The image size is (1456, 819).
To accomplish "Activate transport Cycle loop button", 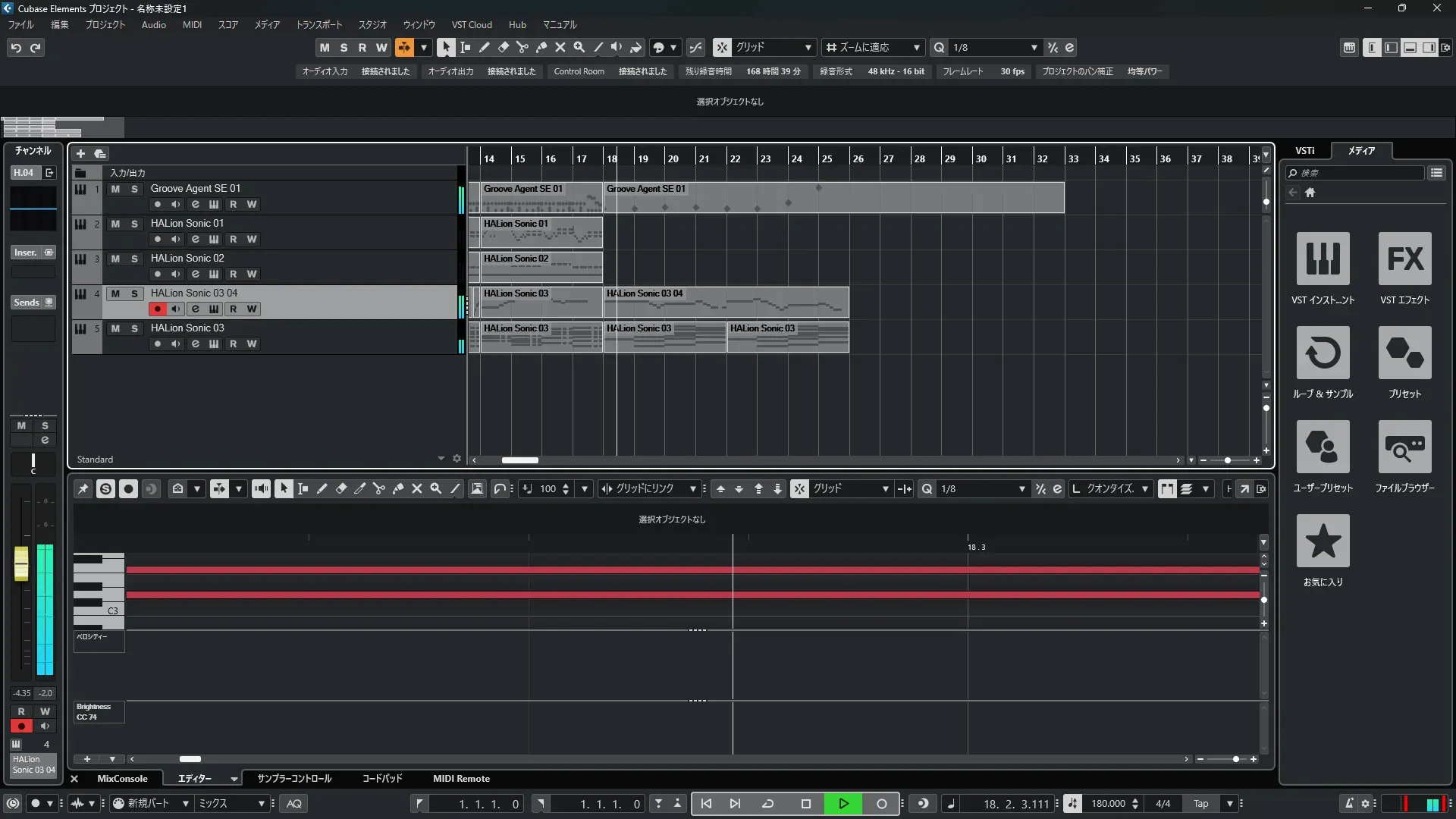I will (x=767, y=804).
